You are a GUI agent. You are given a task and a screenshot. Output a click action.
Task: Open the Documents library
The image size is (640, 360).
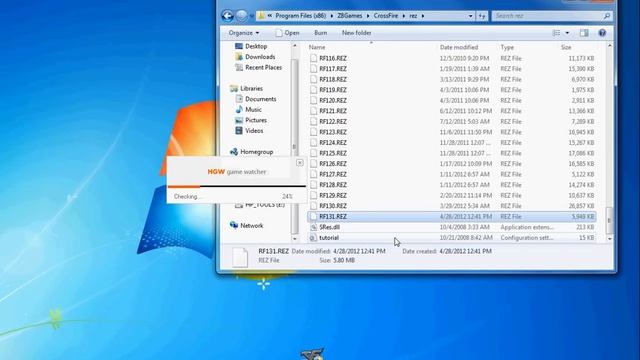(x=256, y=99)
